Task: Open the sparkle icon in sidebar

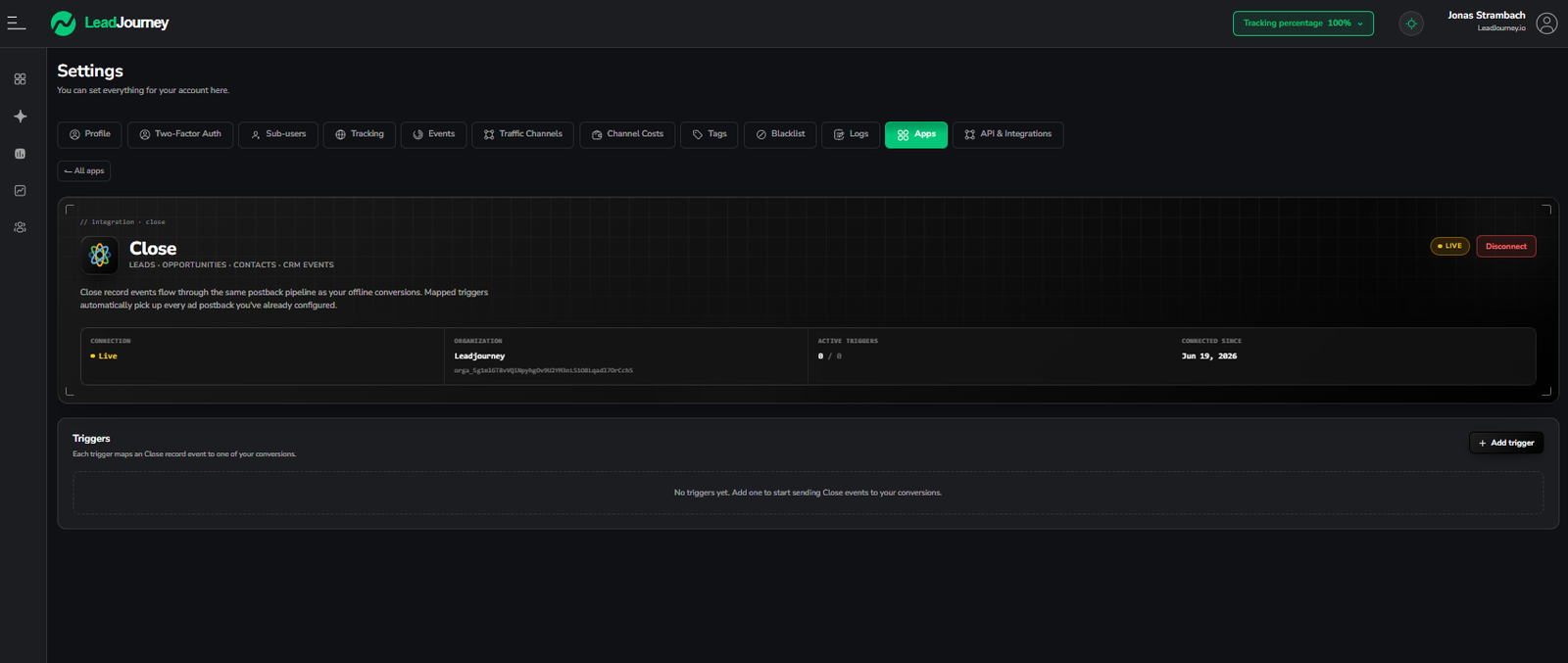Action: [x=20, y=116]
